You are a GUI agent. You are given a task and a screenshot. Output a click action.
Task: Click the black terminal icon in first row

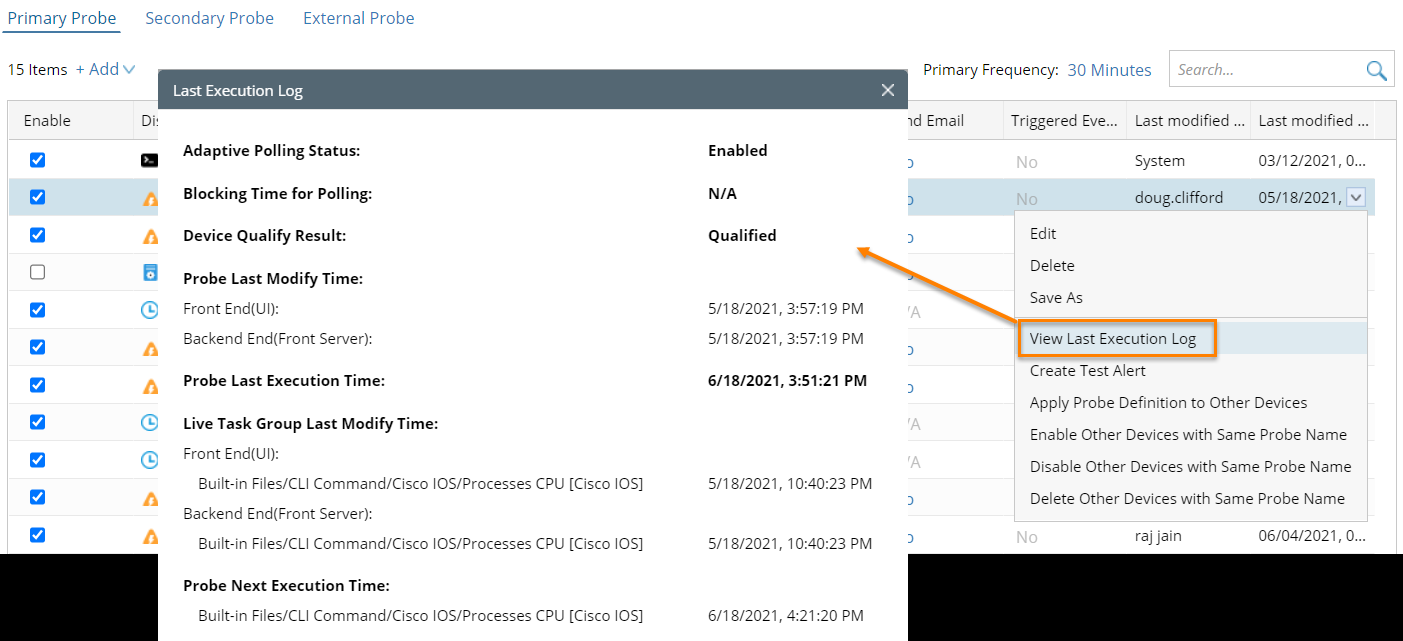[x=149, y=160]
